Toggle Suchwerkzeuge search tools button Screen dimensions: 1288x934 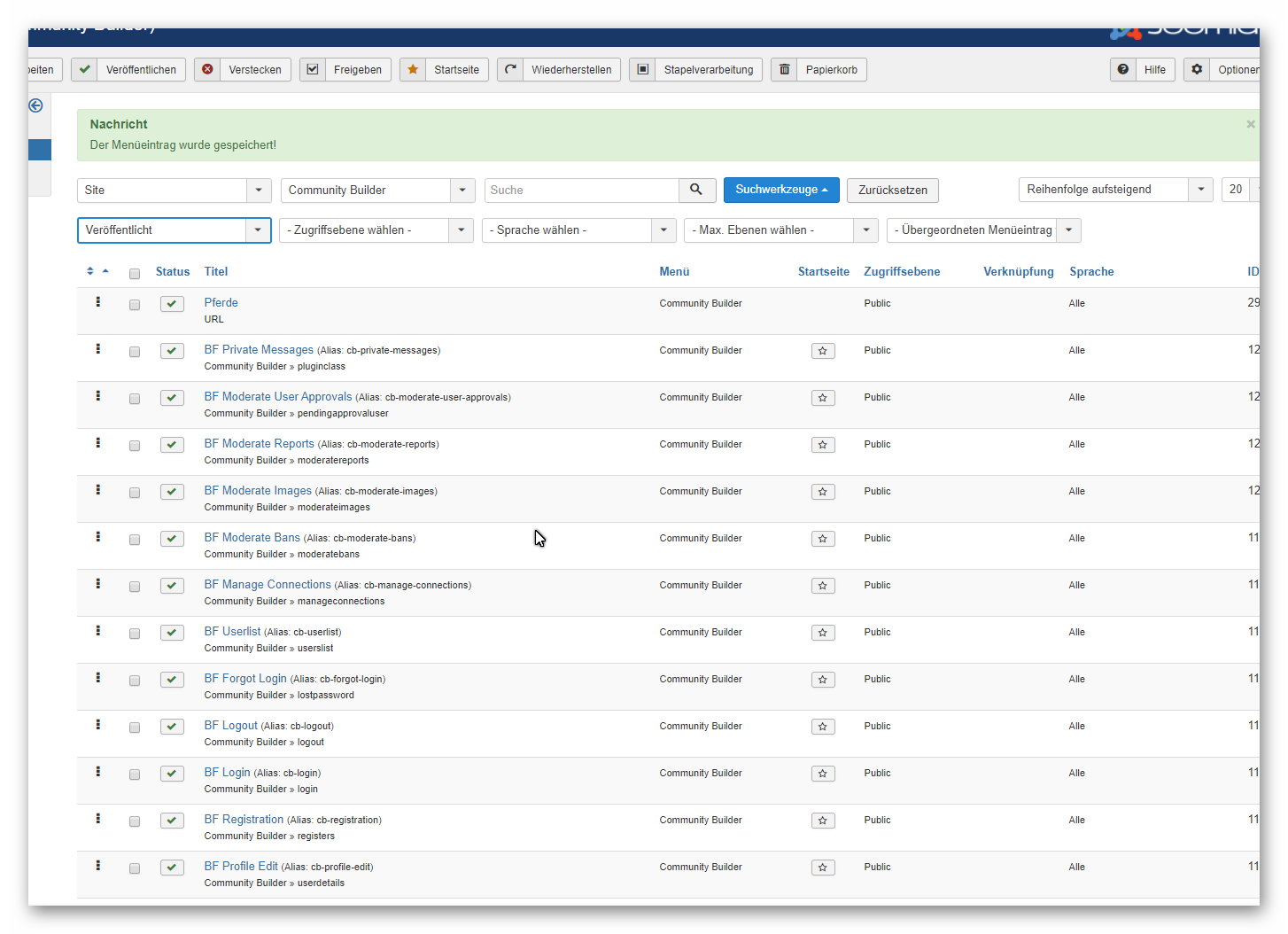[x=781, y=190]
